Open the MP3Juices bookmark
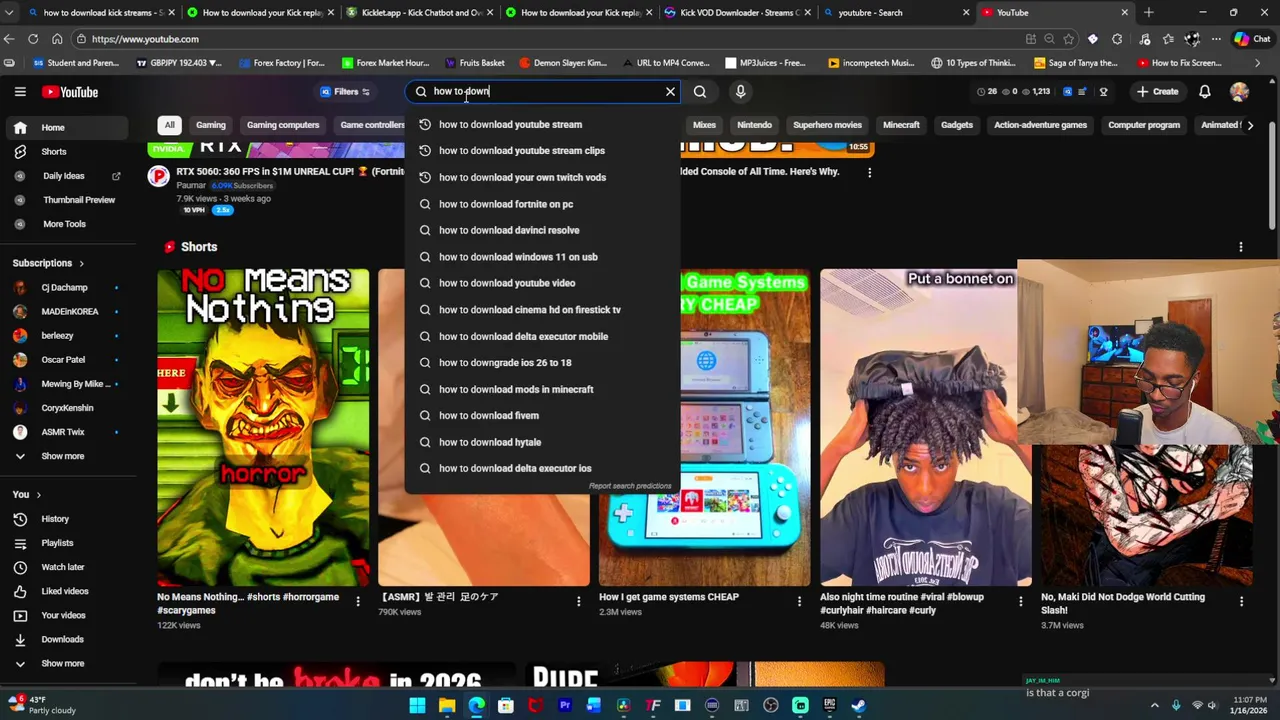 (765, 63)
